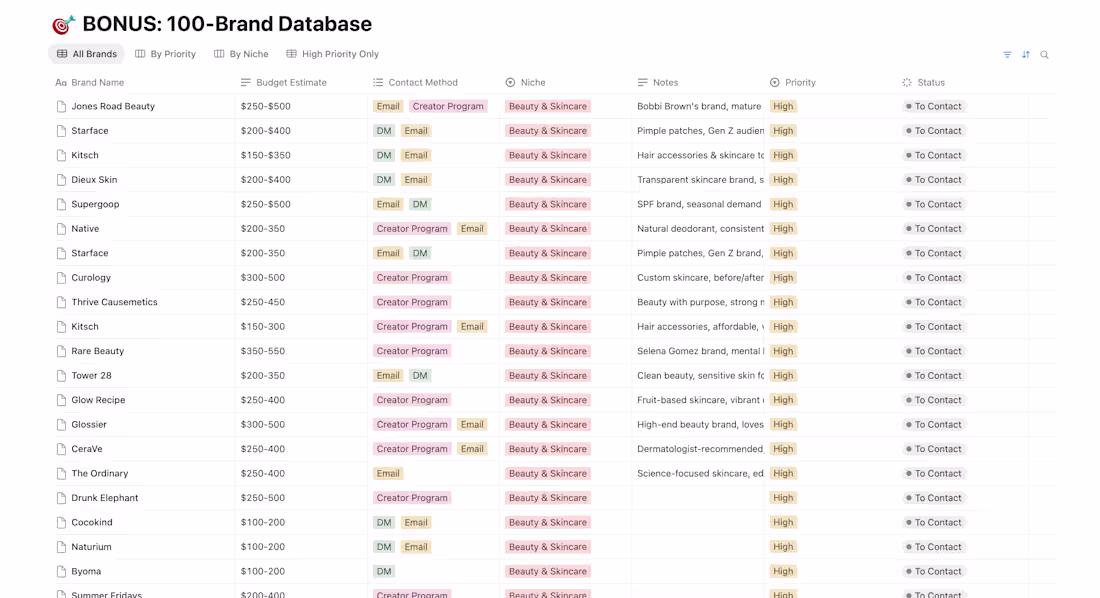Click the Curology brand name
This screenshot has width=1100, height=598.
click(x=91, y=277)
